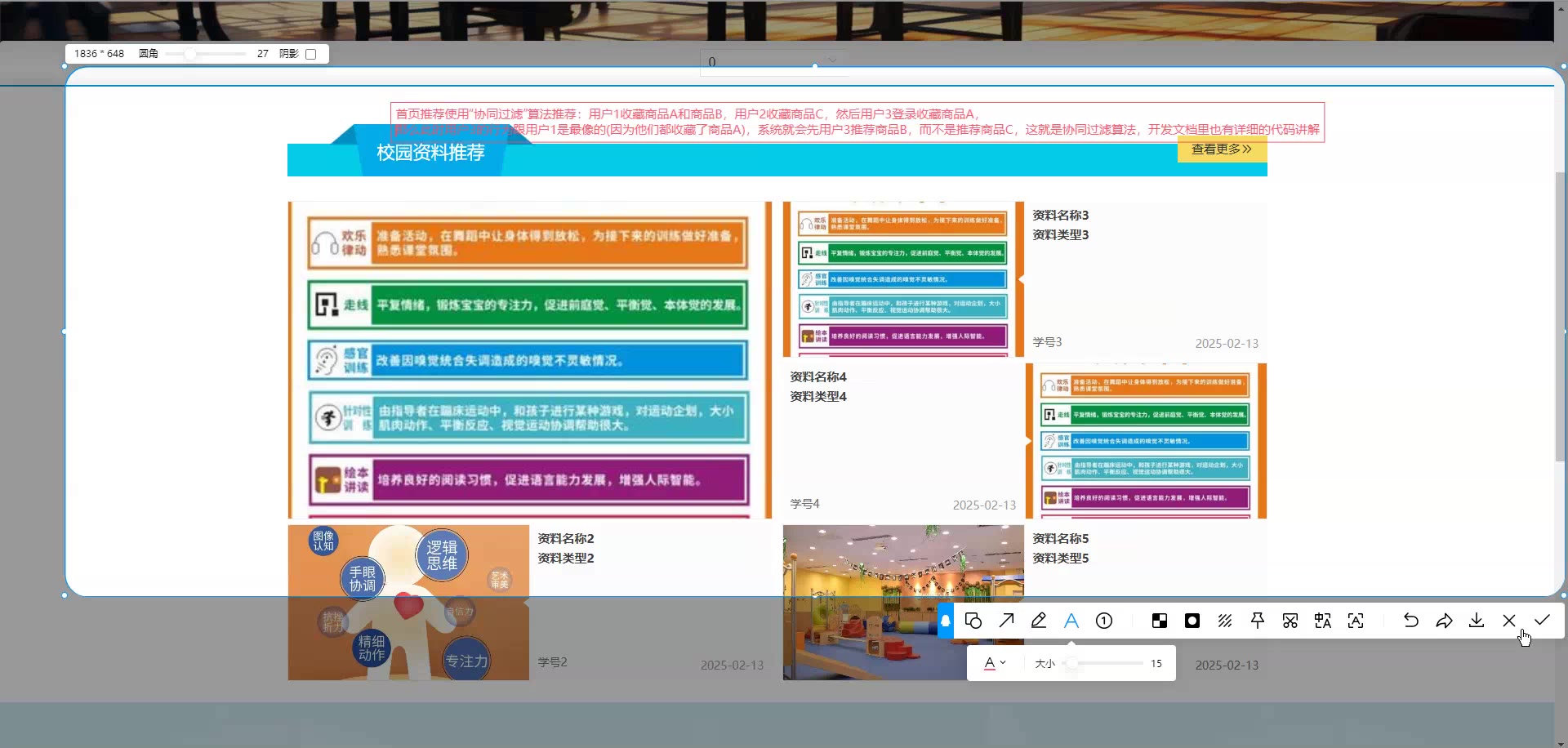
Task: Click the corner radius value 27
Action: [x=262, y=54]
